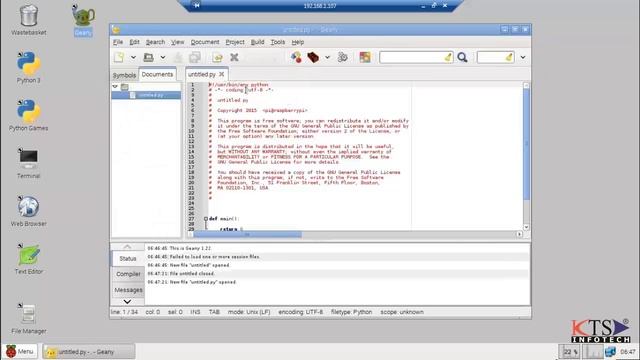Select untitled.py in the Documents tree
This screenshot has width=640, height=360.
(147, 95)
